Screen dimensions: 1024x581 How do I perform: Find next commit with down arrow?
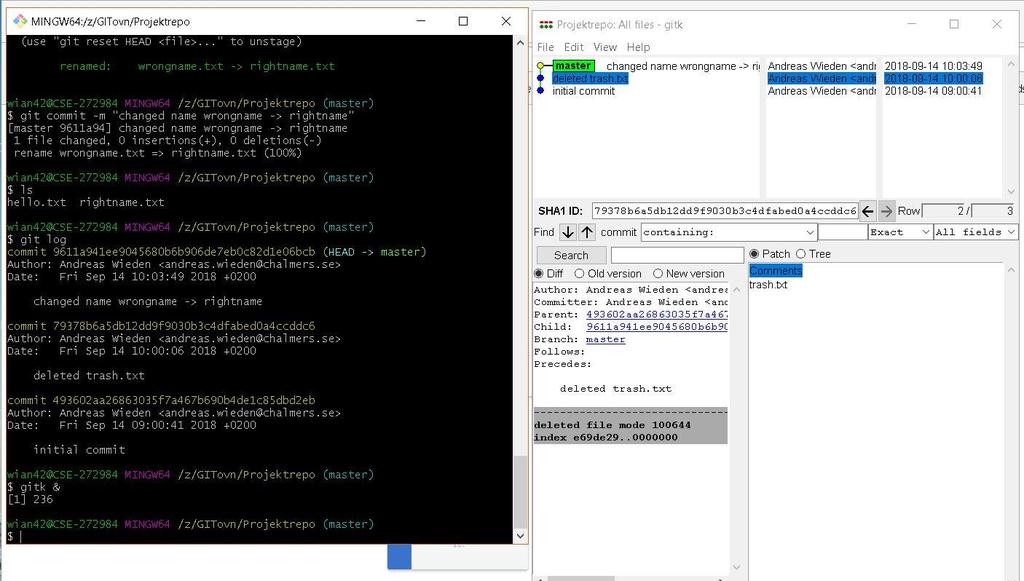pyautogui.click(x=568, y=232)
